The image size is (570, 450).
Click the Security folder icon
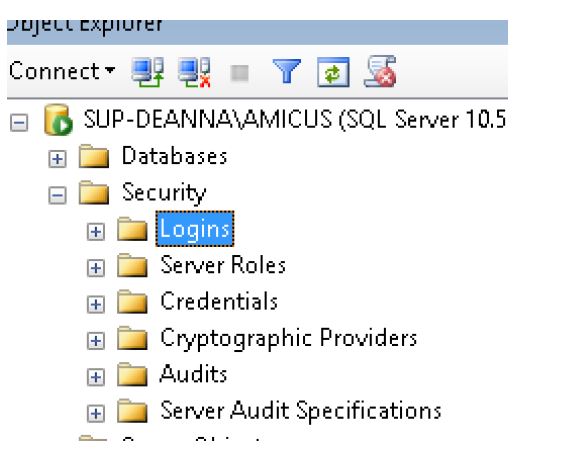click(94, 192)
